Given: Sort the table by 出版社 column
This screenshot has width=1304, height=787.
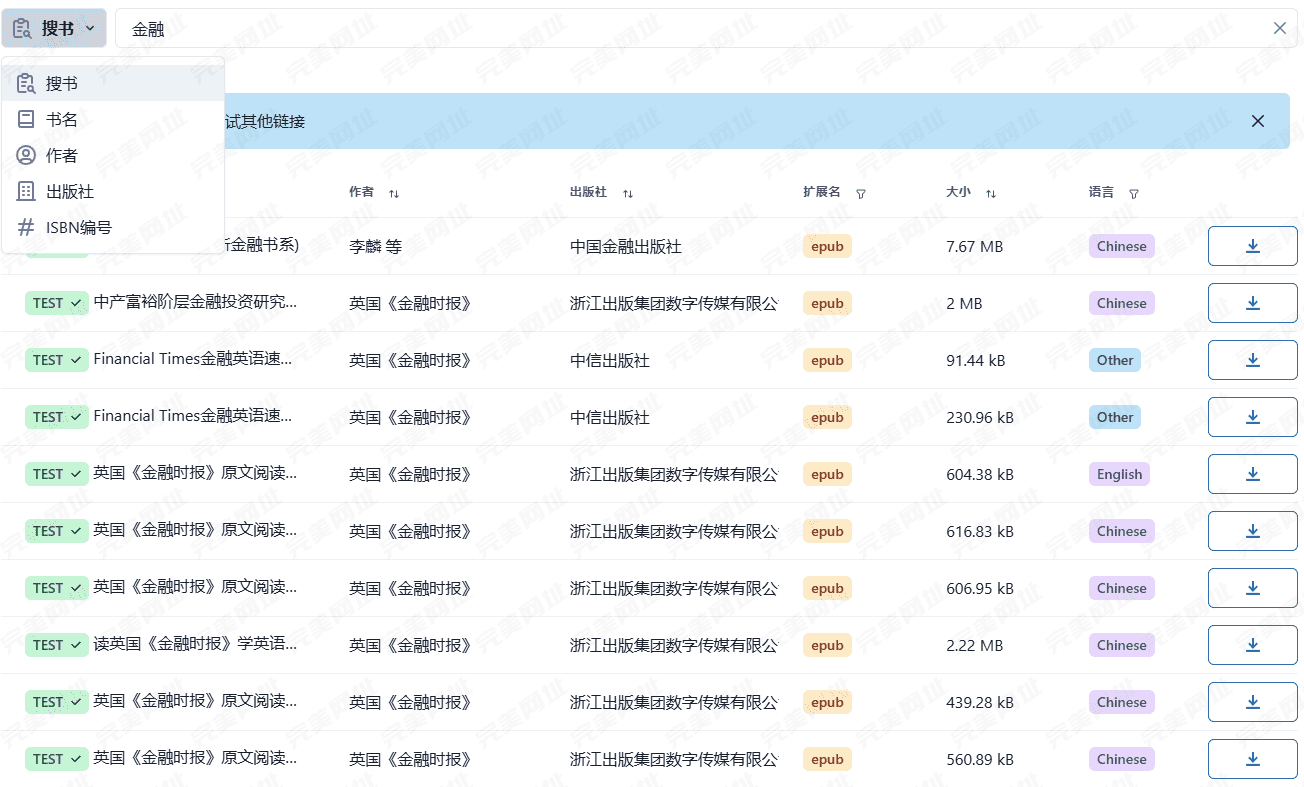Looking at the screenshot, I should [x=628, y=193].
